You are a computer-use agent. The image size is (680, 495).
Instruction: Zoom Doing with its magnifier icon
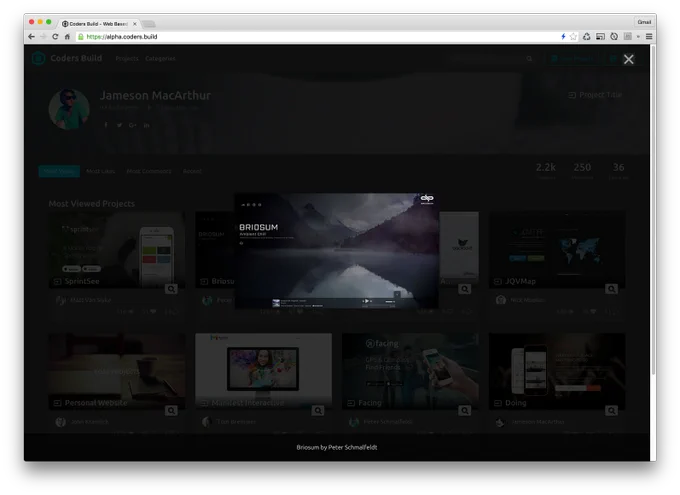click(x=611, y=410)
